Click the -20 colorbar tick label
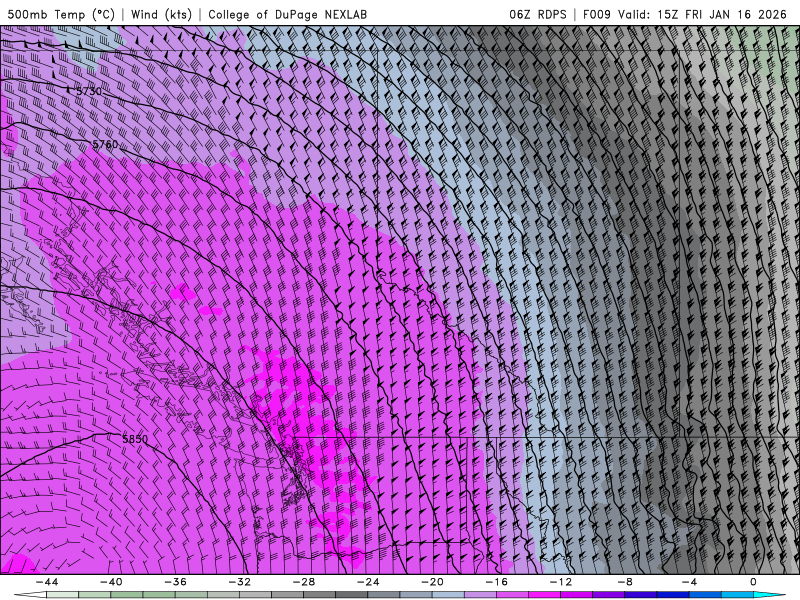The height and width of the screenshot is (600, 800). [432, 582]
